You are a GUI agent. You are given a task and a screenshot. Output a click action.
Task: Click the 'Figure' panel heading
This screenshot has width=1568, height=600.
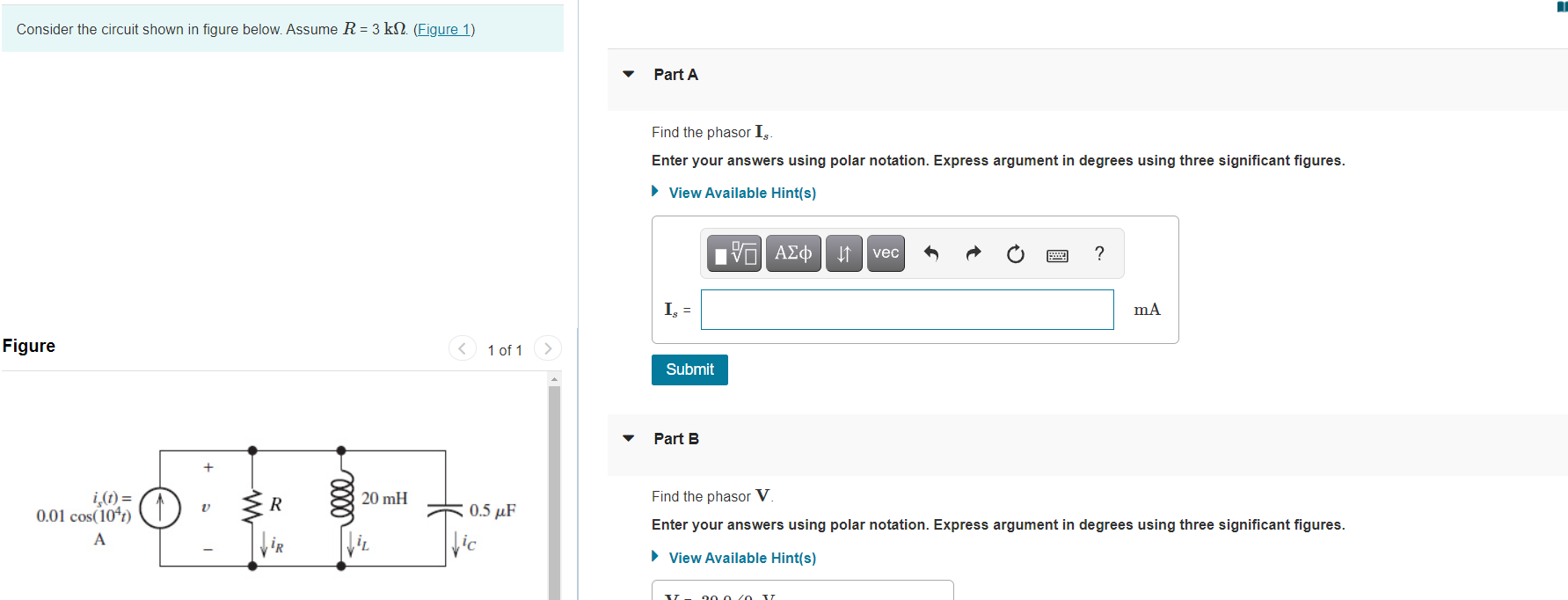[29, 346]
